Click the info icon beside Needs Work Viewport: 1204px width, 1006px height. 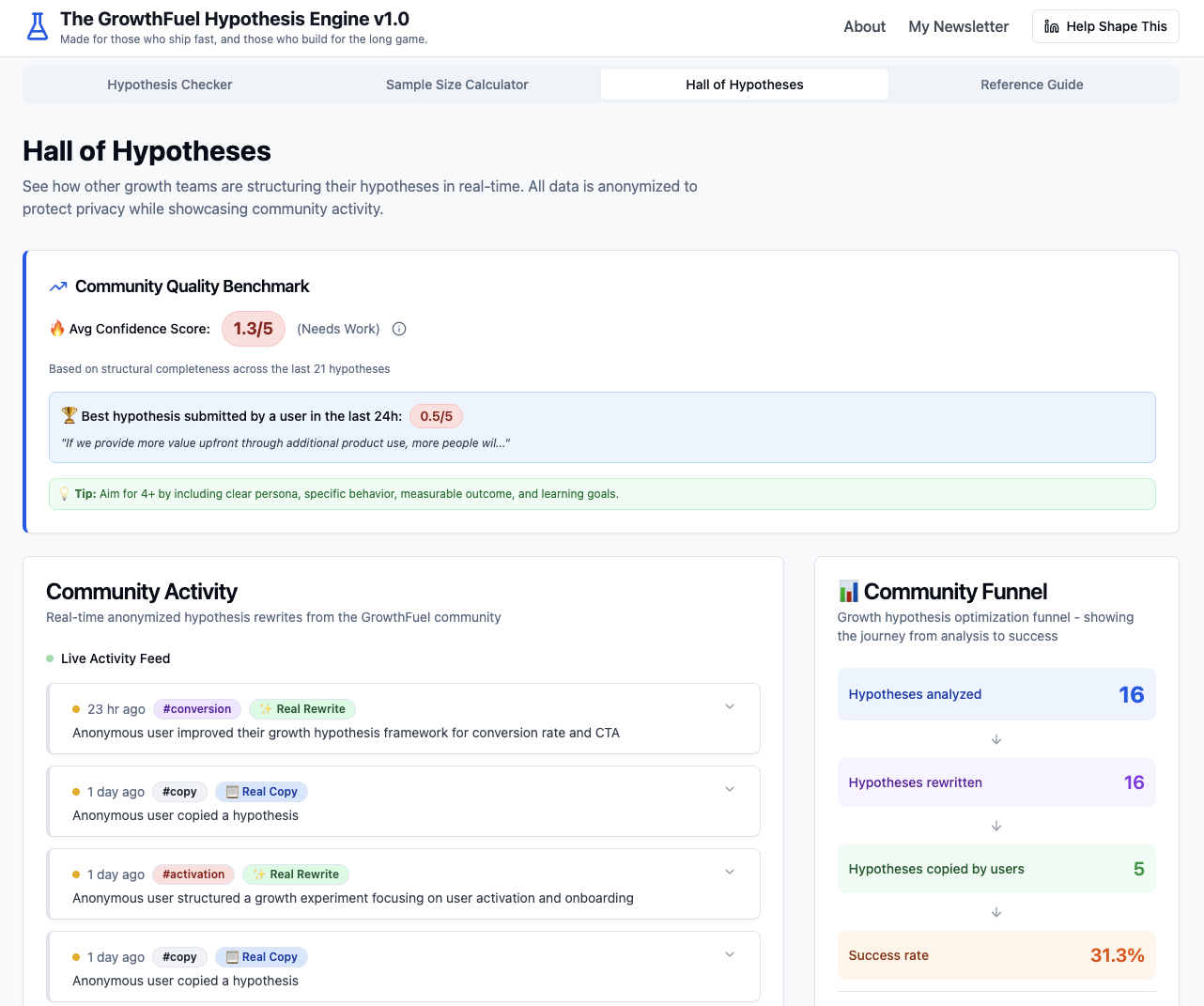[399, 329]
